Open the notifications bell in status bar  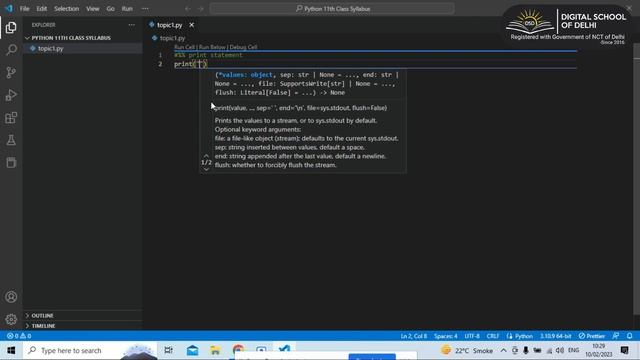(x=629, y=336)
